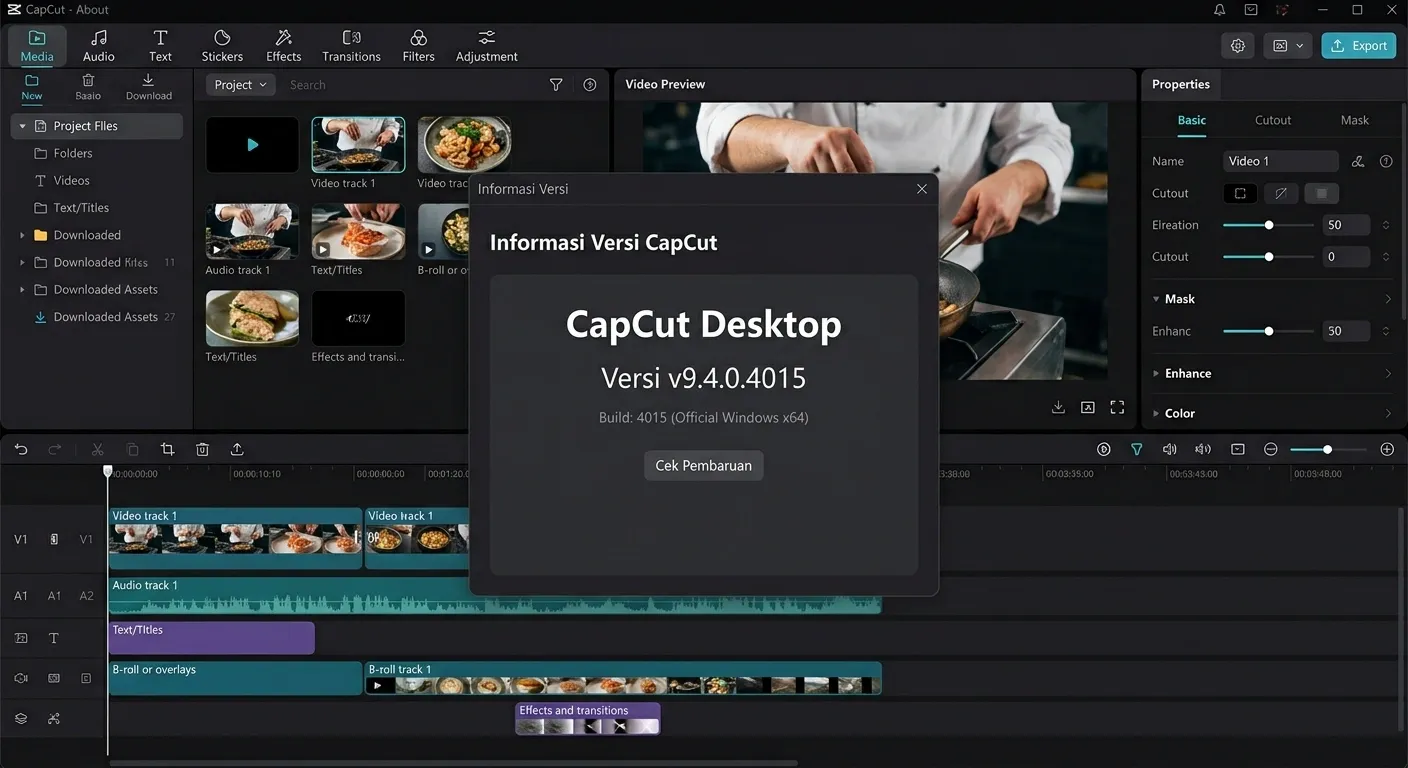The image size is (1408, 768).
Task: Click the Cek Pembaruan button
Action: 703,466
